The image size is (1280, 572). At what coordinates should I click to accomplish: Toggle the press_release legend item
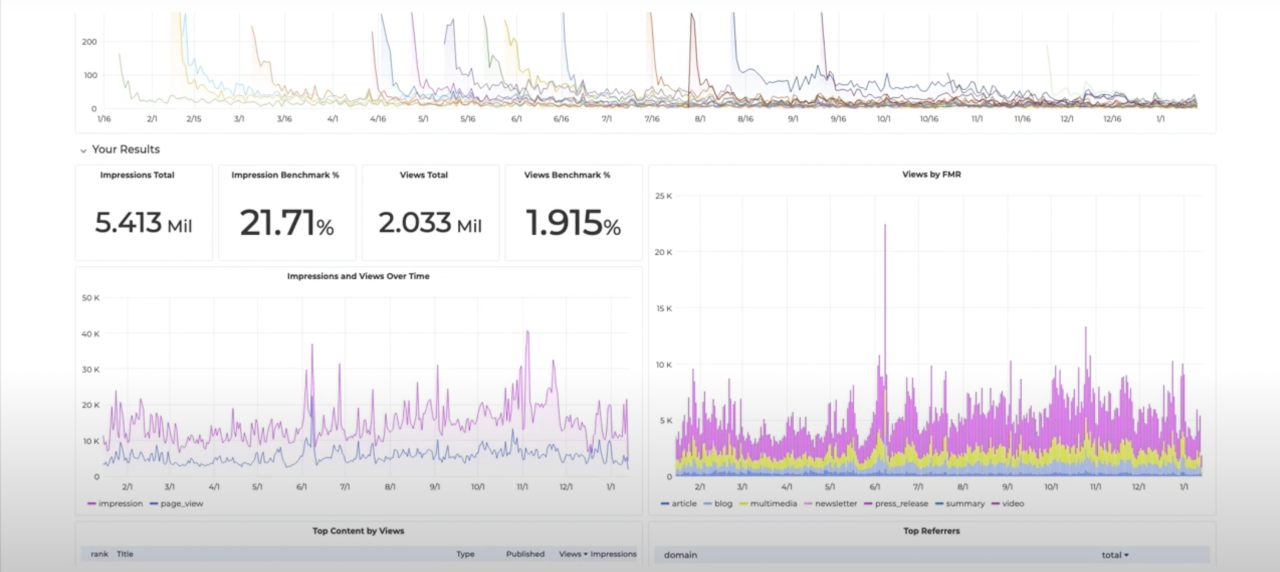(x=900, y=504)
